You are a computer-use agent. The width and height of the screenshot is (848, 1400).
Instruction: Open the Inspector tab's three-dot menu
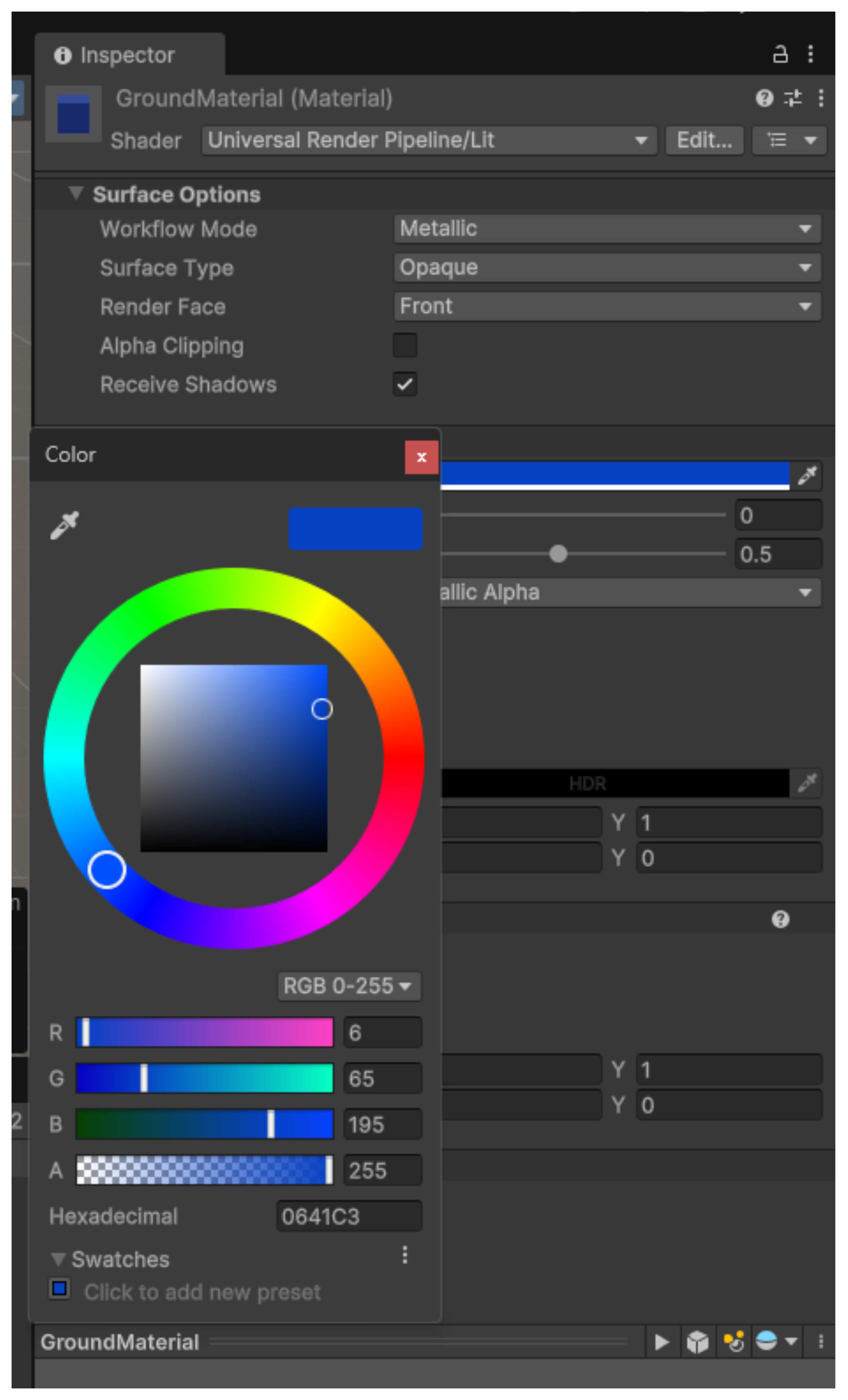(x=810, y=55)
